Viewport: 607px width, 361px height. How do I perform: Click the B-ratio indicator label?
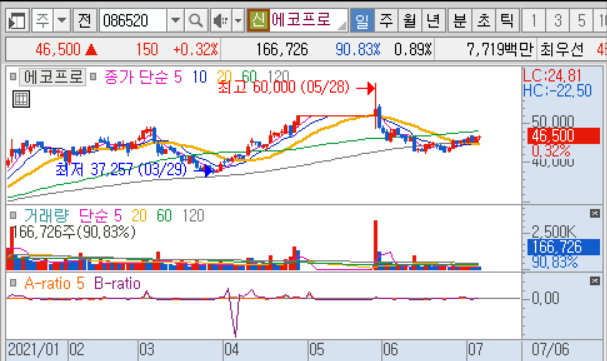pos(117,284)
